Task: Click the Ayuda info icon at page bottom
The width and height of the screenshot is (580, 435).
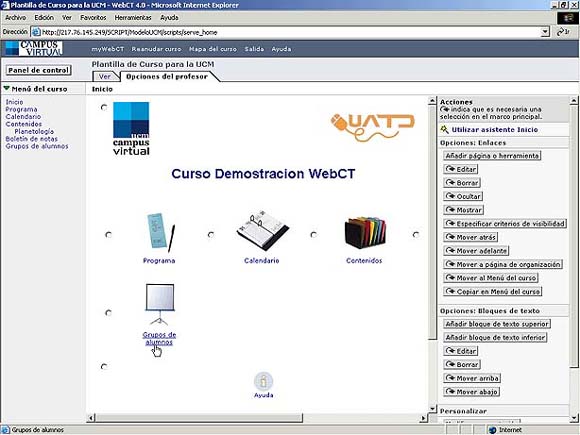Action: [x=263, y=381]
